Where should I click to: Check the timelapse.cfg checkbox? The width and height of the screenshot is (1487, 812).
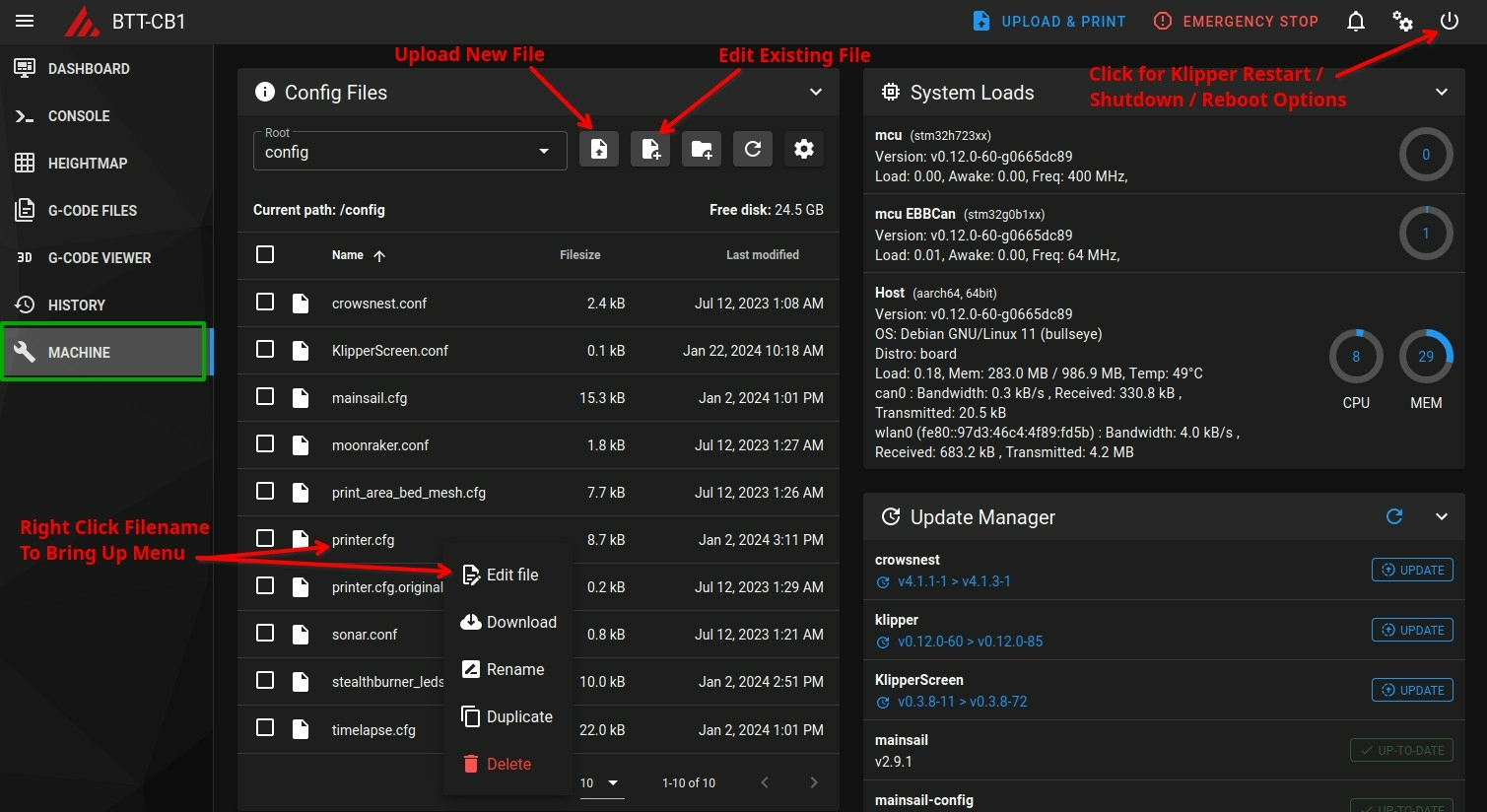265,727
